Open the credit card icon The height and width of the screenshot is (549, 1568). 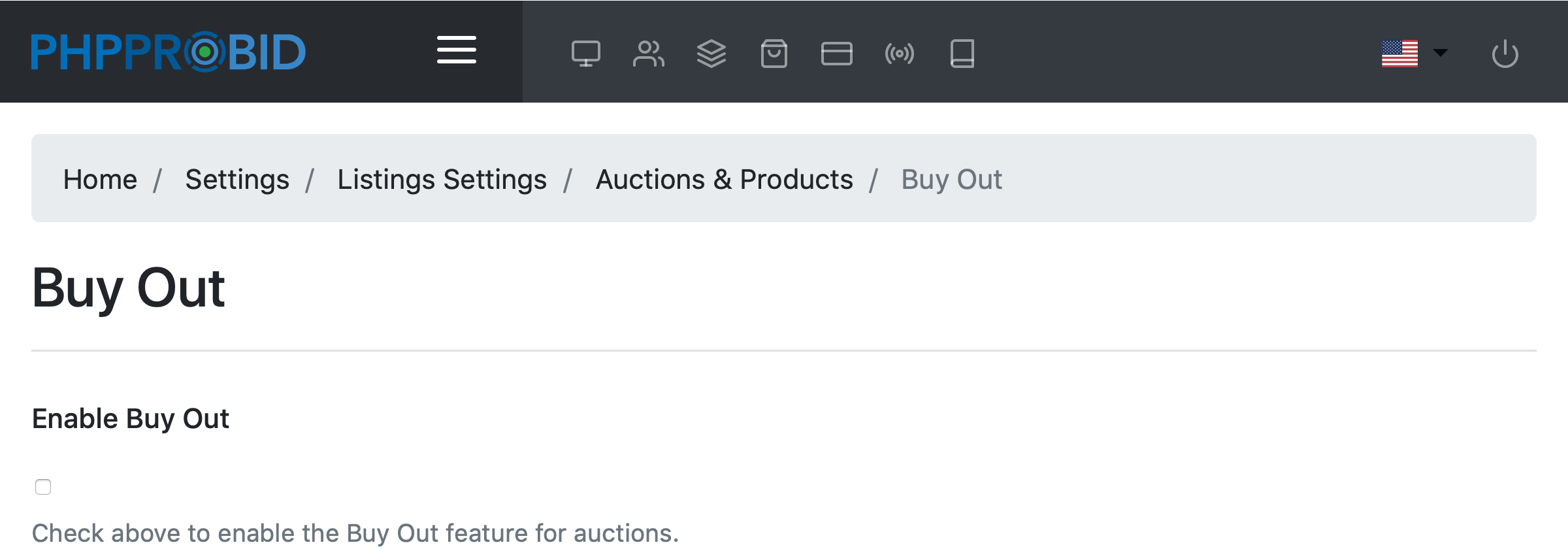[x=837, y=54]
